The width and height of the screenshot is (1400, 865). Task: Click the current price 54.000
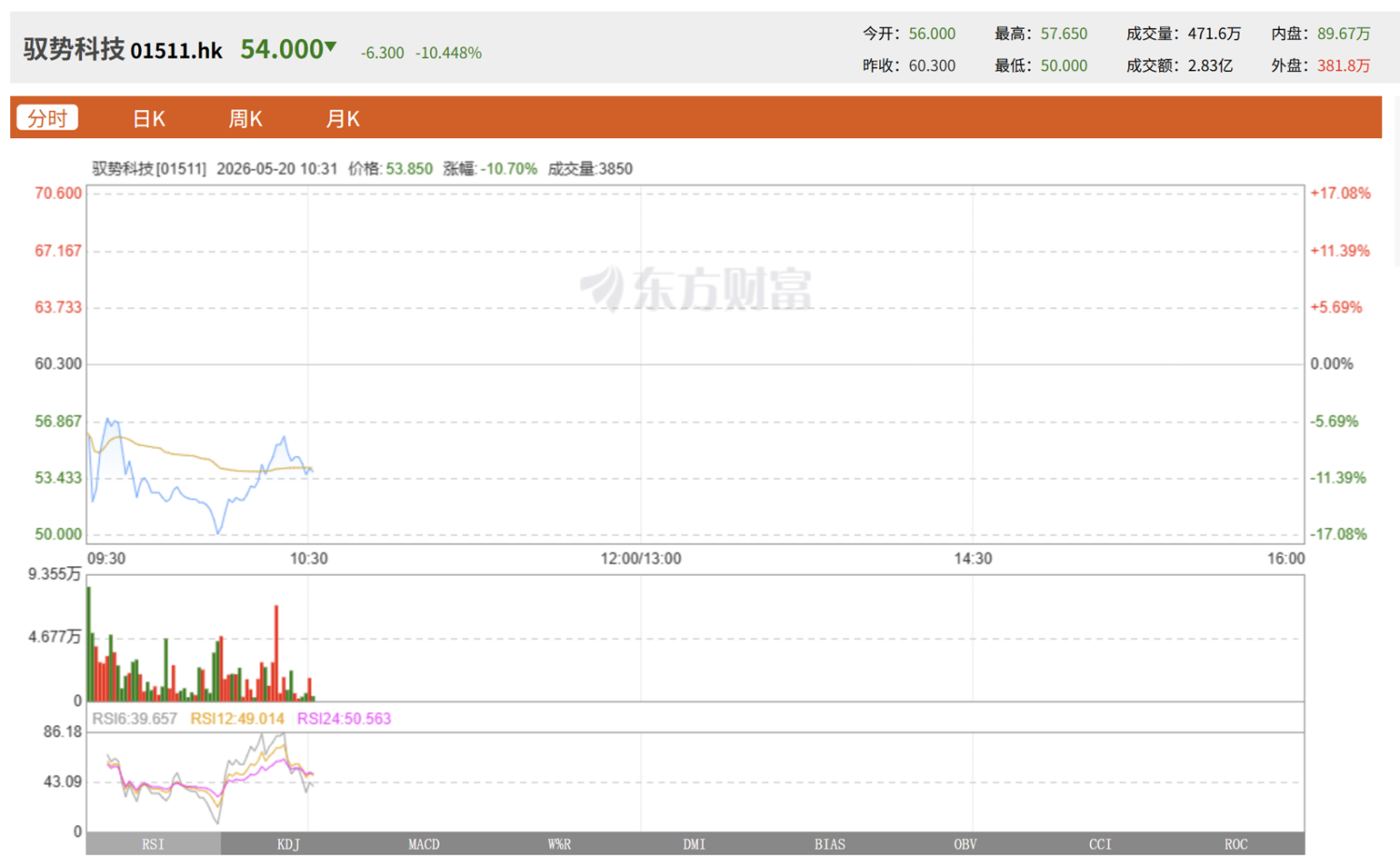pyautogui.click(x=282, y=49)
